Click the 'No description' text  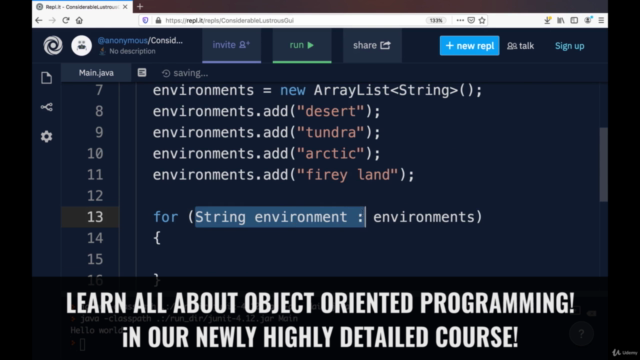tap(132, 51)
